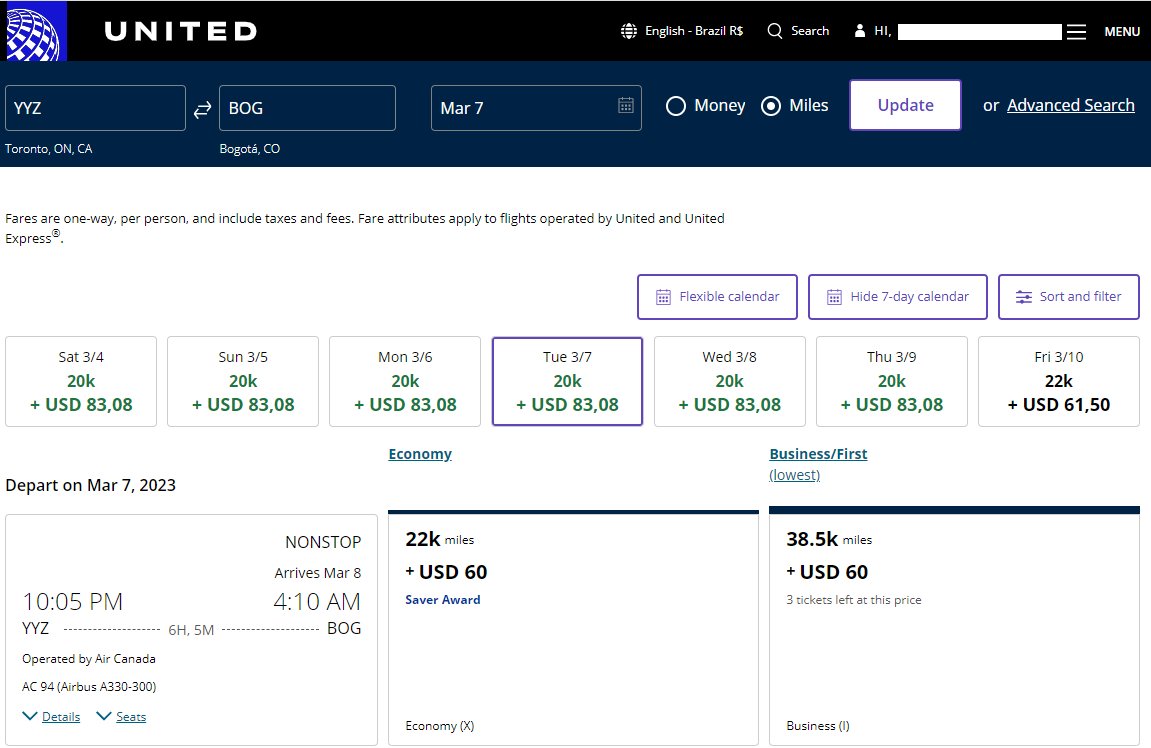Click the 10:05 PM departure time
1151x748 pixels.
[73, 602]
